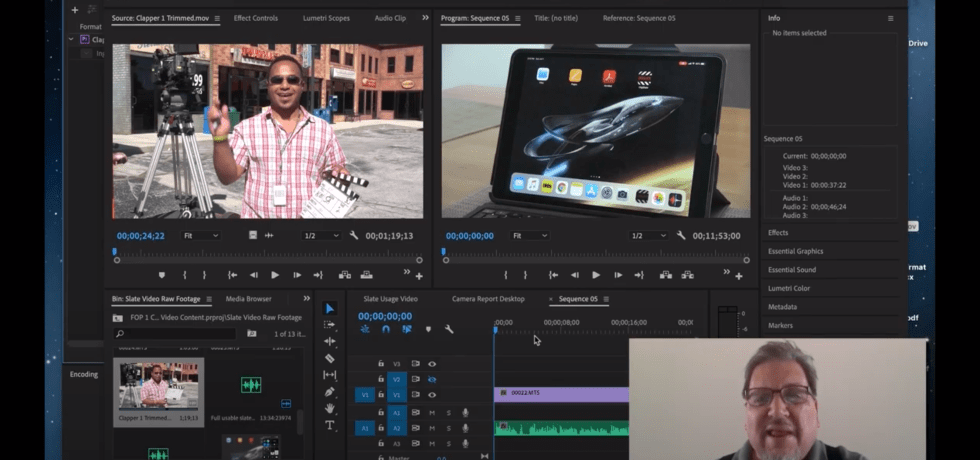This screenshot has width=980, height=460.
Task: Select the Hand tool
Action: 330,408
